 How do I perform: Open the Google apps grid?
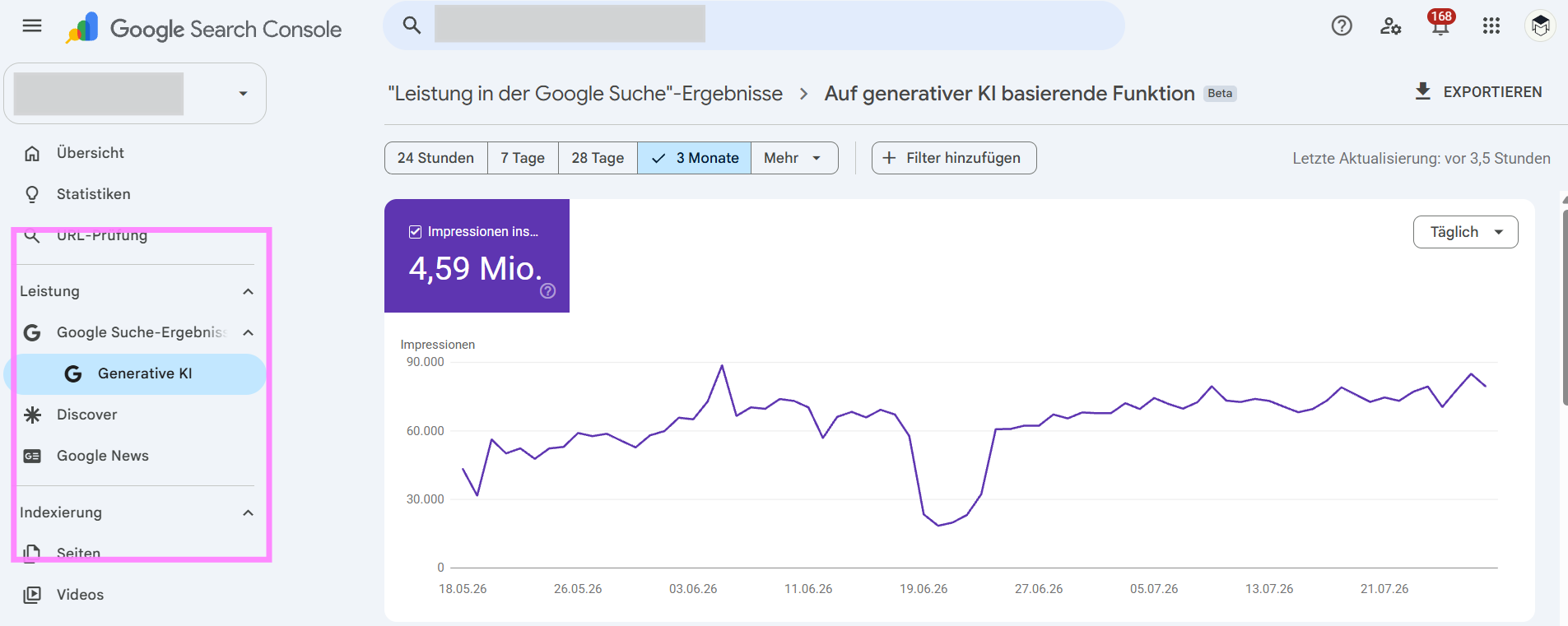pos(1491,26)
